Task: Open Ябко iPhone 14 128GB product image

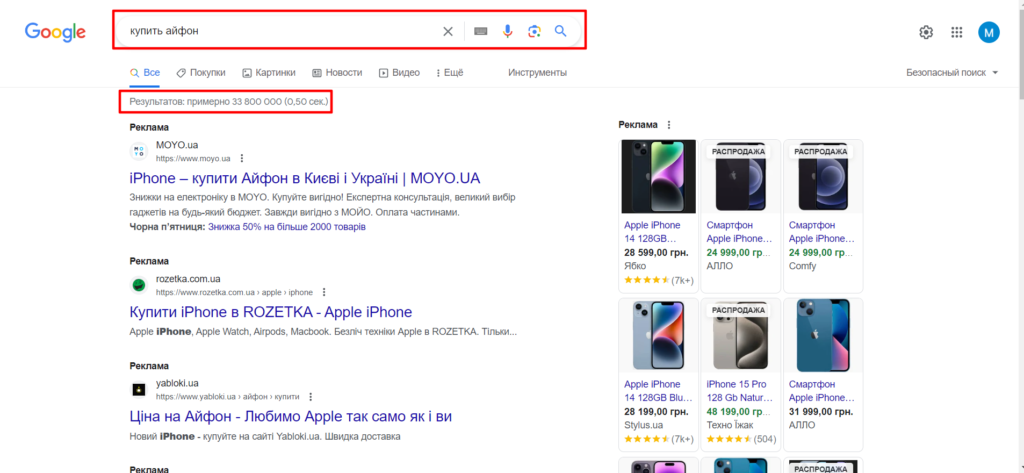Action: click(x=658, y=176)
